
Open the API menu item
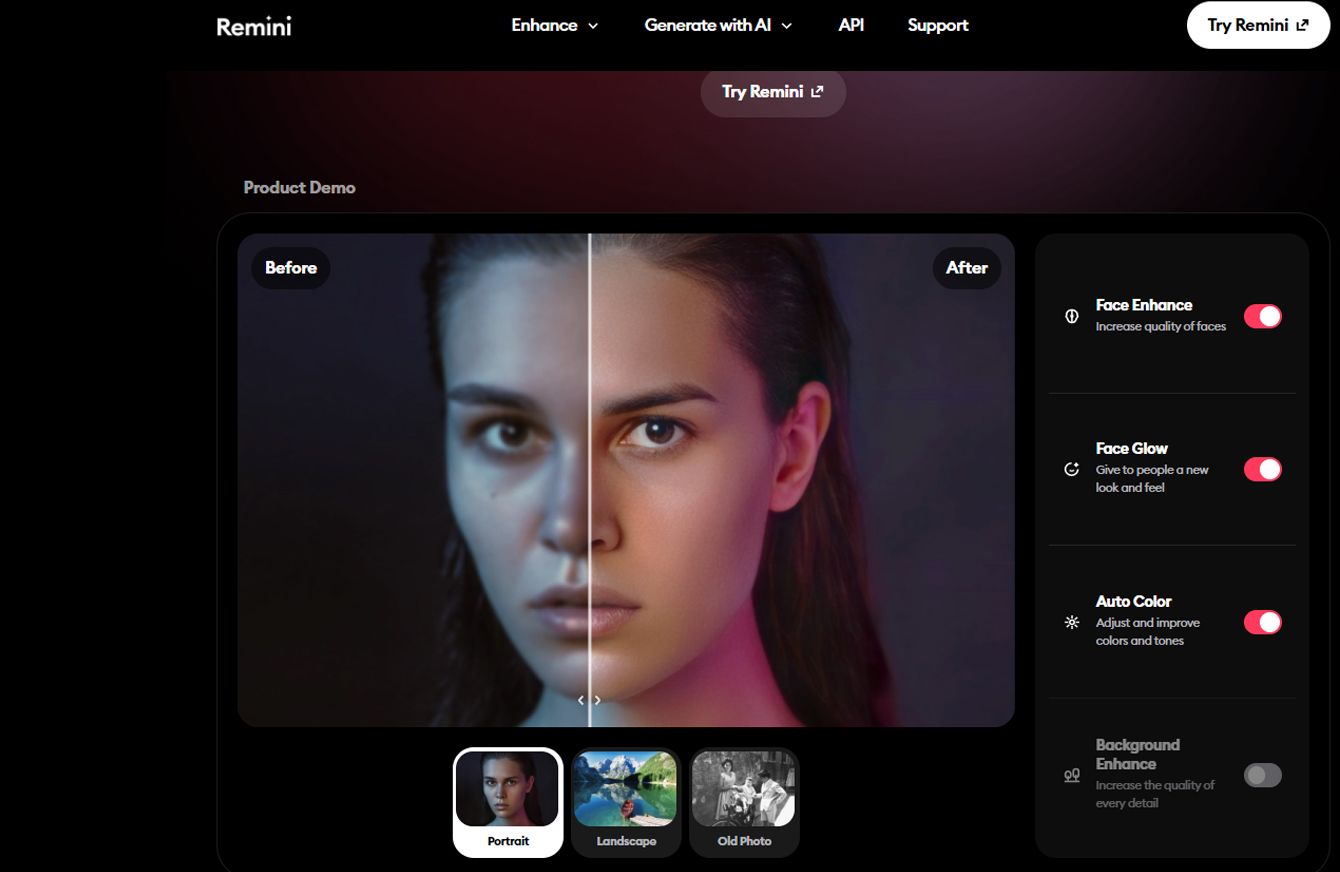point(851,26)
